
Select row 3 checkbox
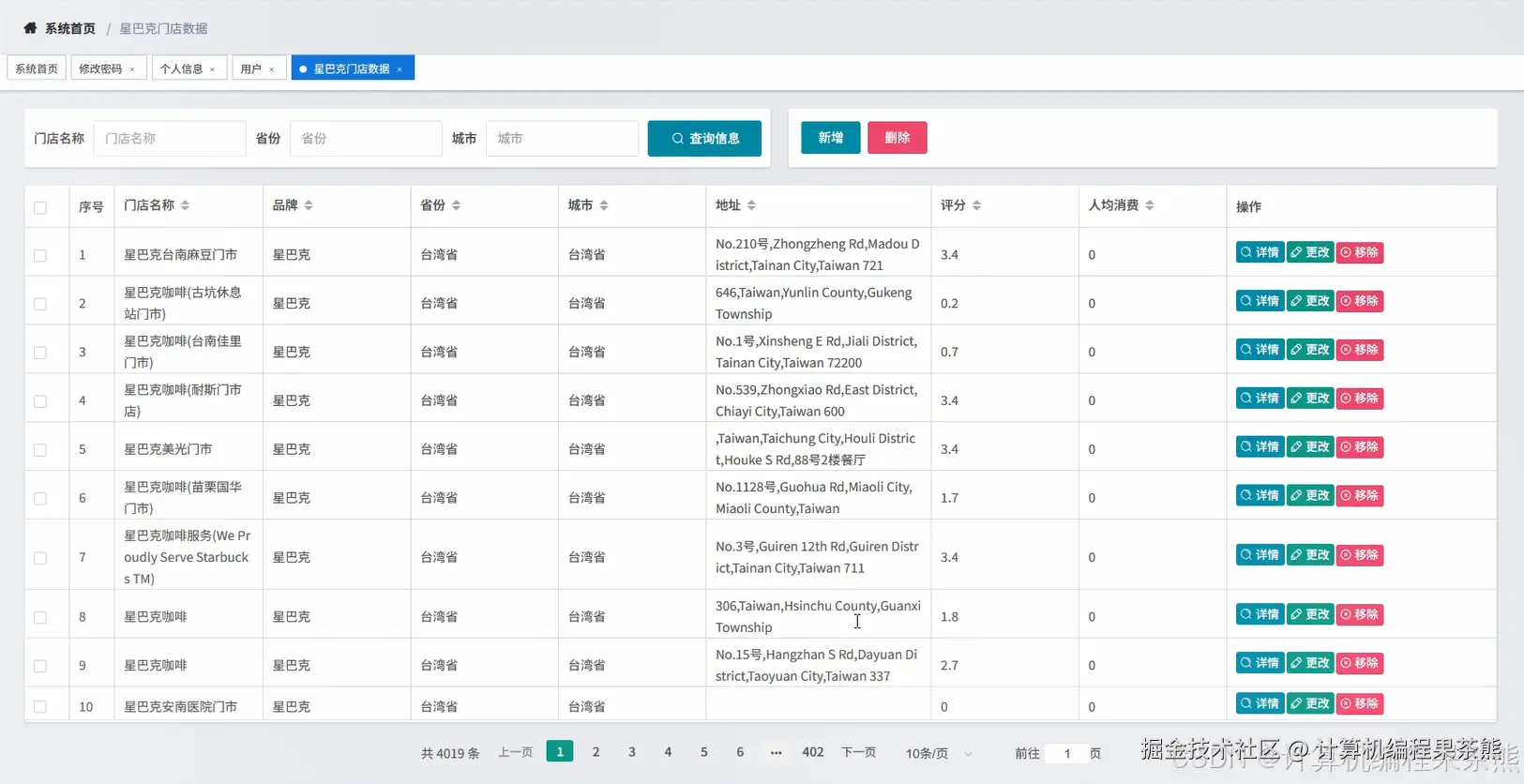(x=40, y=353)
